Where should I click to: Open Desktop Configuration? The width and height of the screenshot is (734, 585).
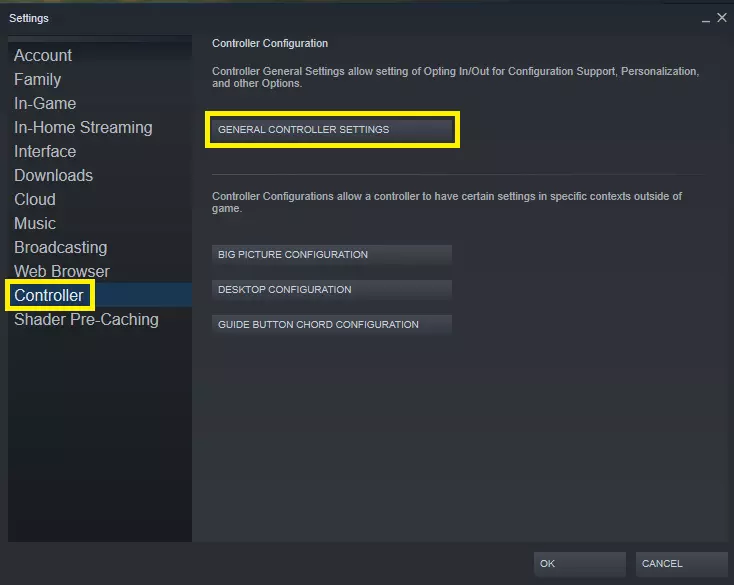[331, 290]
